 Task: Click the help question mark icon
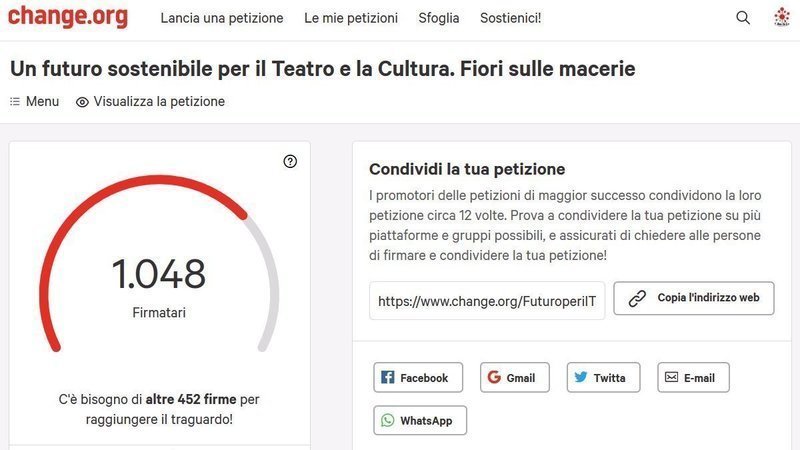tap(290, 161)
